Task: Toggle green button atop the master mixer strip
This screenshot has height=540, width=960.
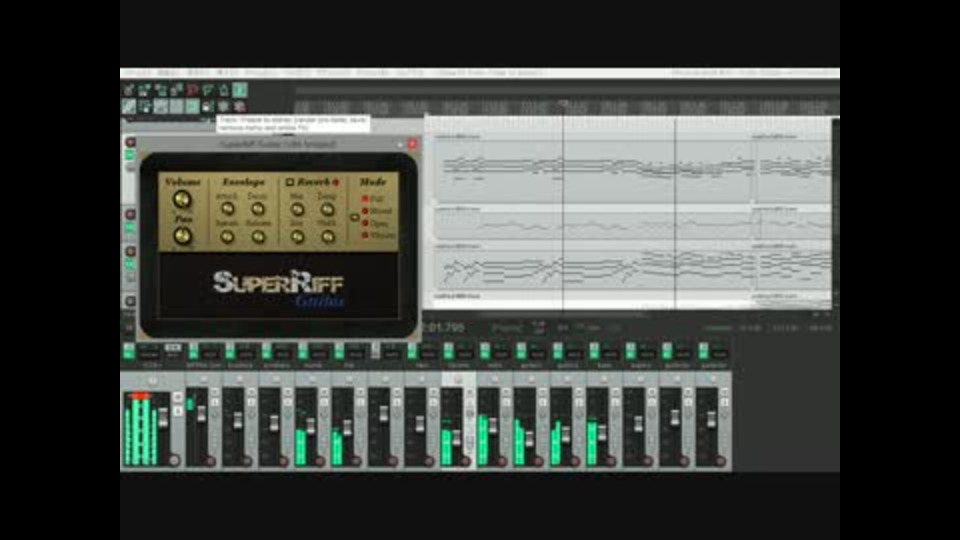Action: (129, 351)
